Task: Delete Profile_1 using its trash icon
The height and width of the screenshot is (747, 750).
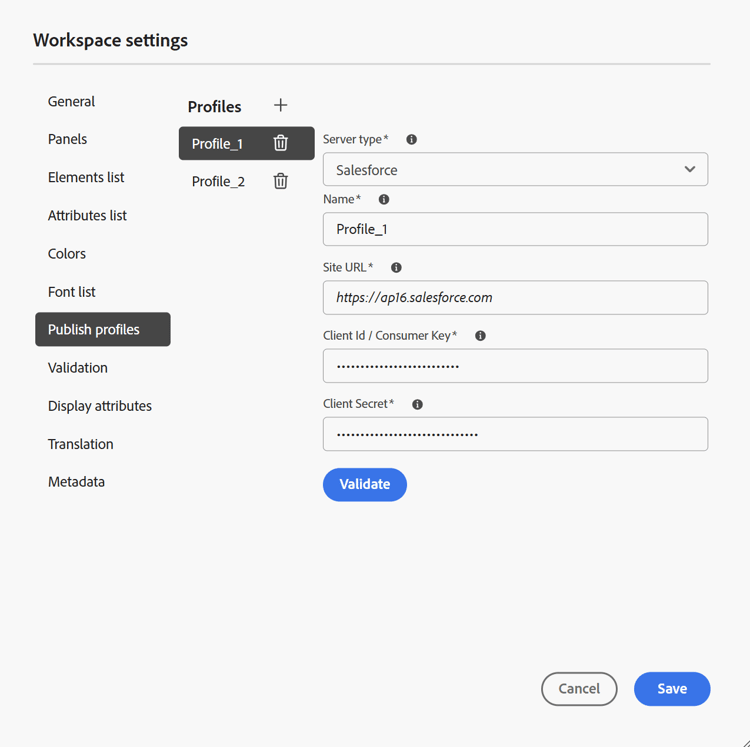Action: 280,143
